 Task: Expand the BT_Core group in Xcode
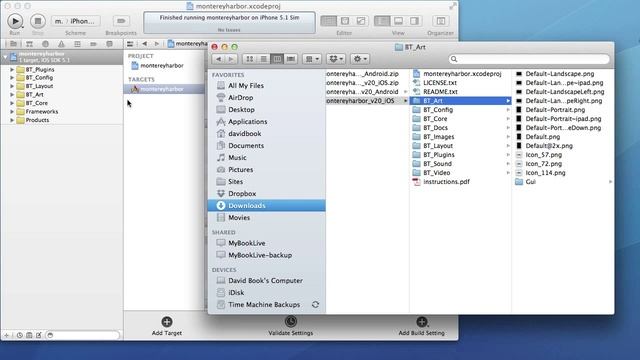tap(12, 103)
